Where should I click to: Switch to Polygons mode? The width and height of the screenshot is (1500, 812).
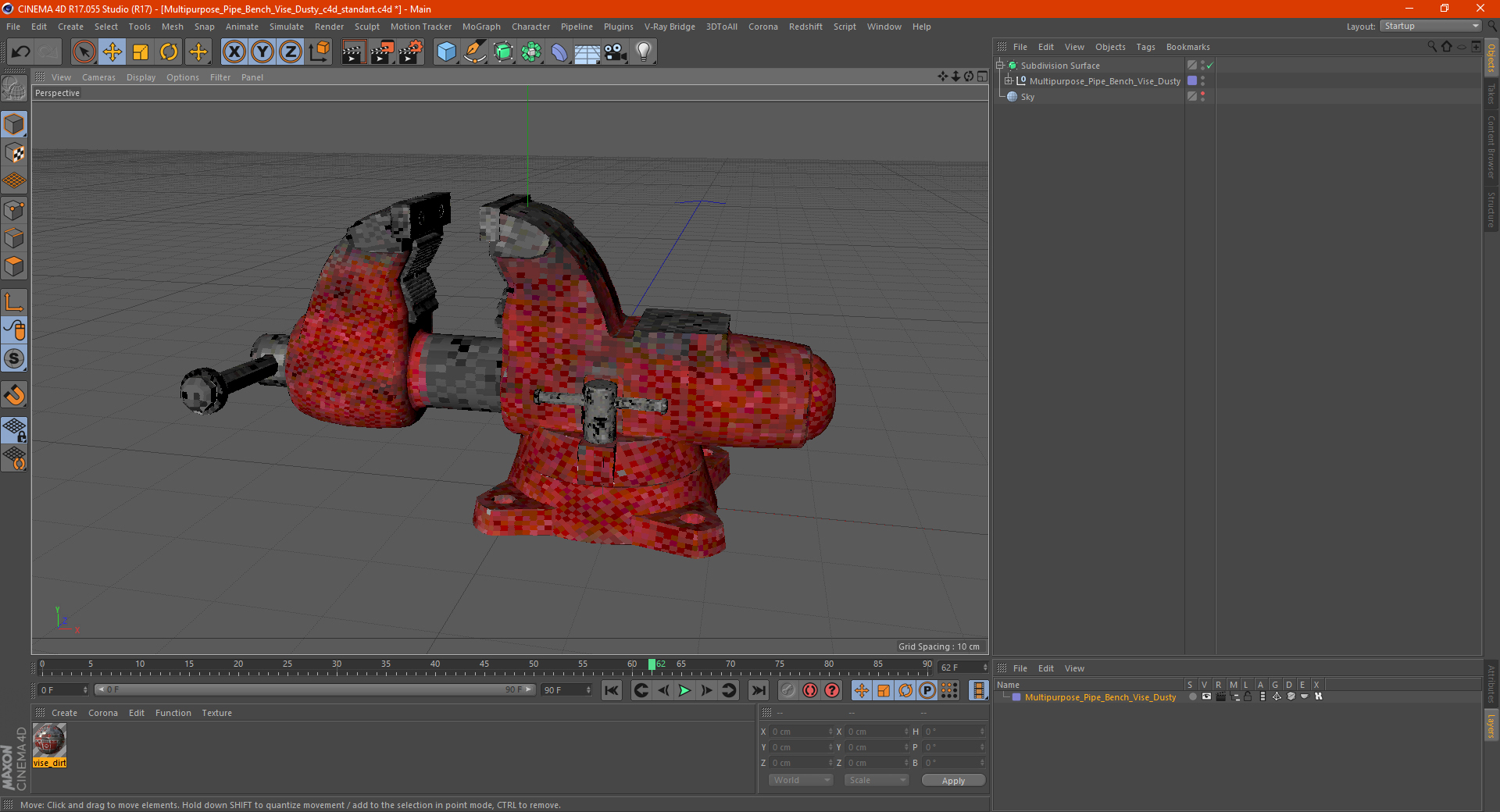click(x=14, y=266)
